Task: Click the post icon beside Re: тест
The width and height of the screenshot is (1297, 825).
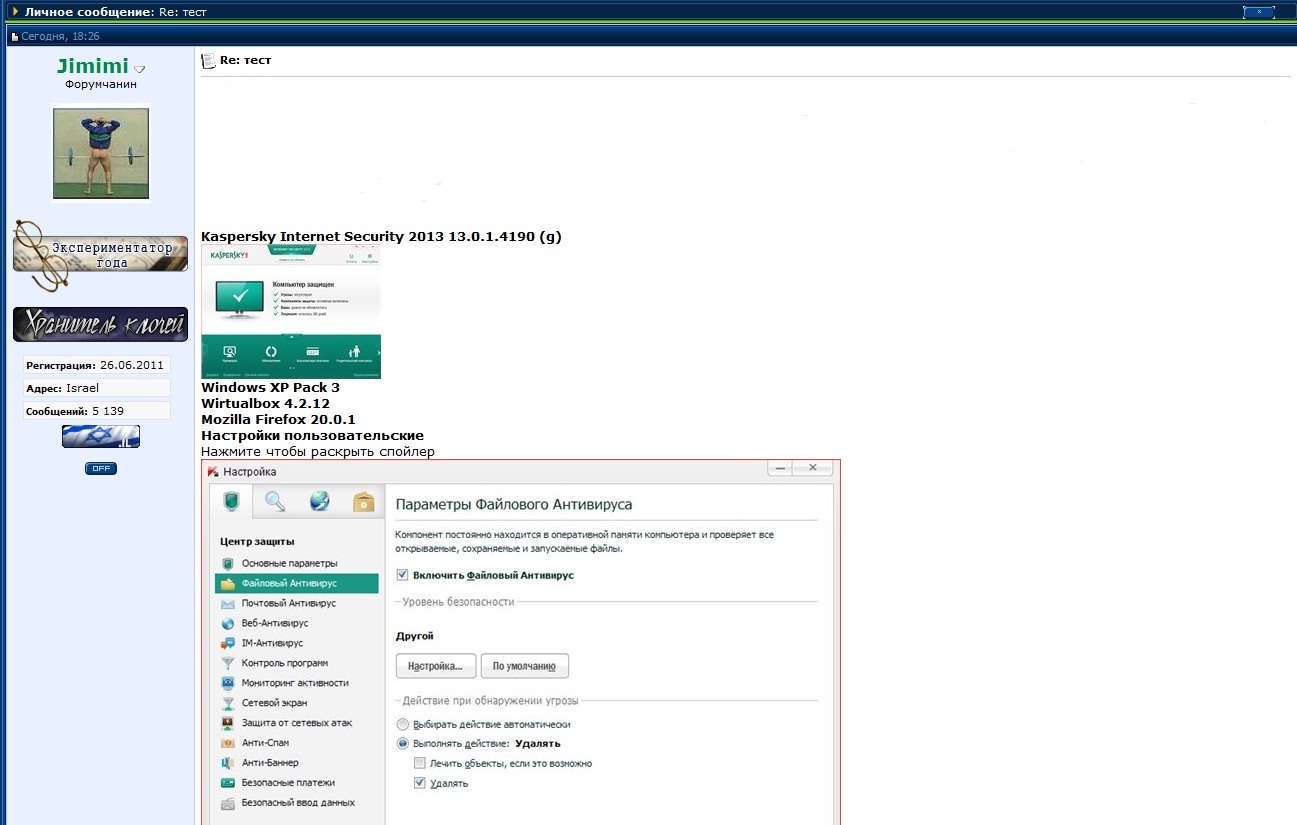Action: pos(208,61)
